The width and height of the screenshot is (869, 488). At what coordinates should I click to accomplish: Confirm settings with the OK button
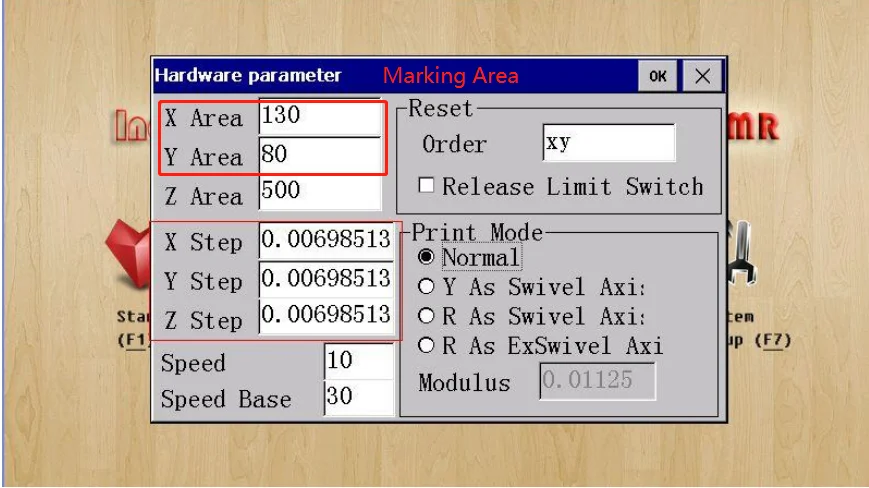pyautogui.click(x=657, y=76)
